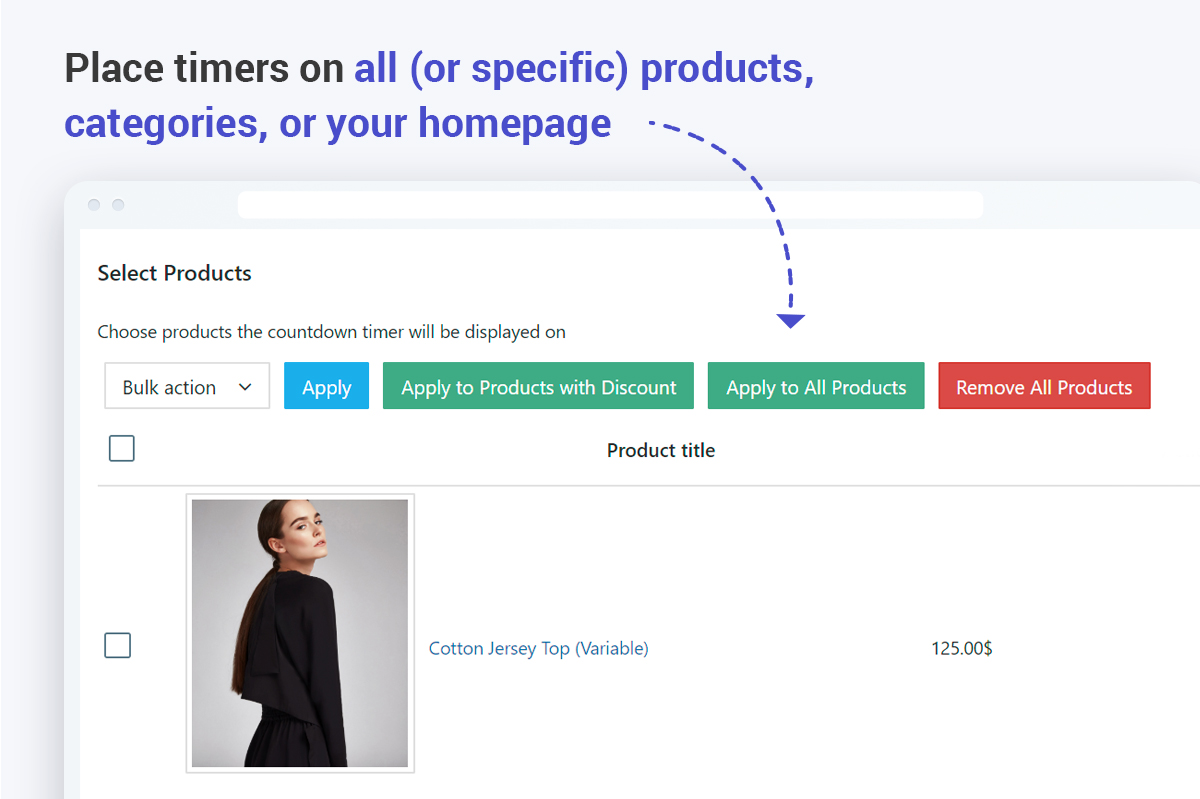Click the chevron arrow in Bulk action
1200x799 pixels.
pos(245,387)
